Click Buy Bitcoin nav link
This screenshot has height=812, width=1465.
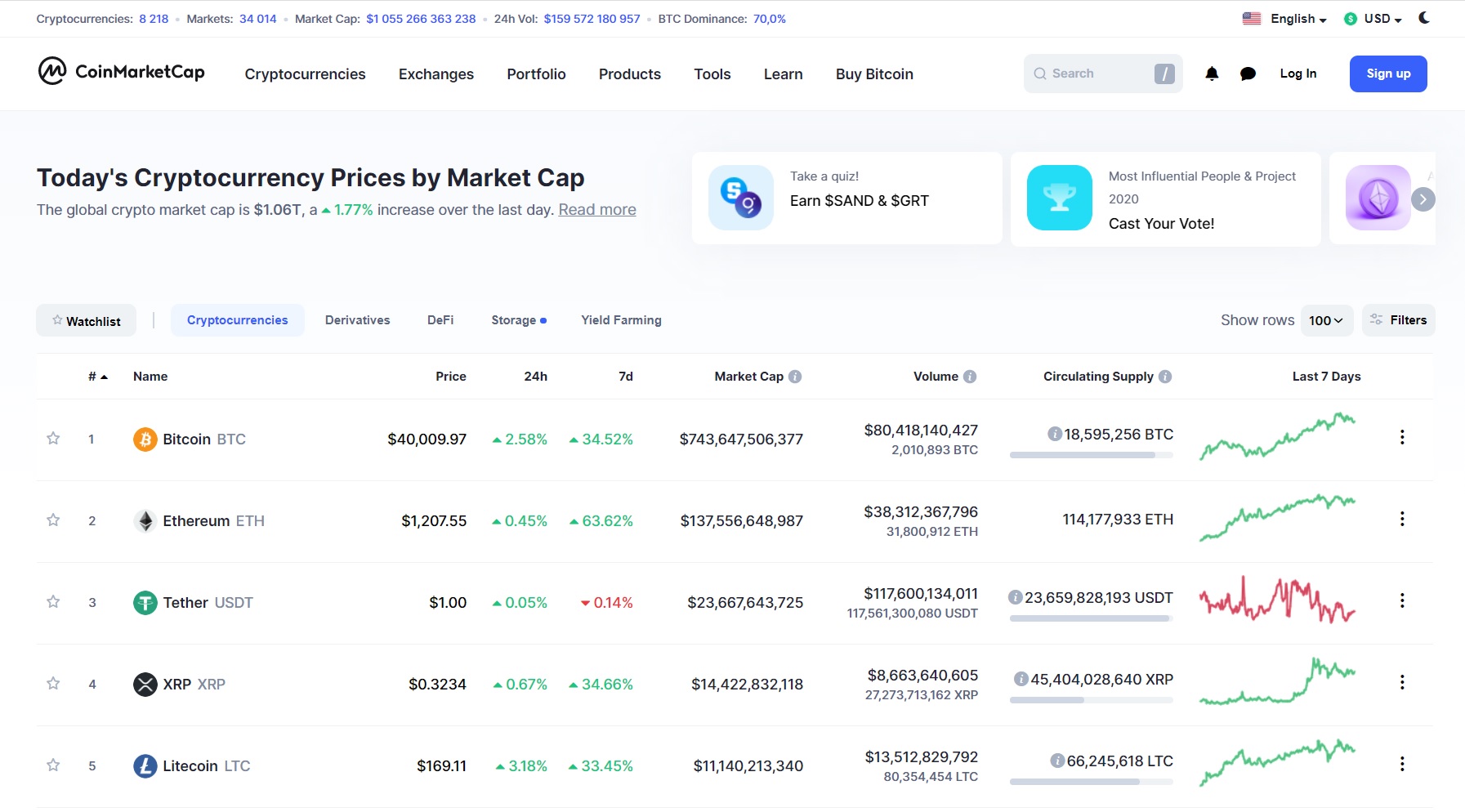874,74
